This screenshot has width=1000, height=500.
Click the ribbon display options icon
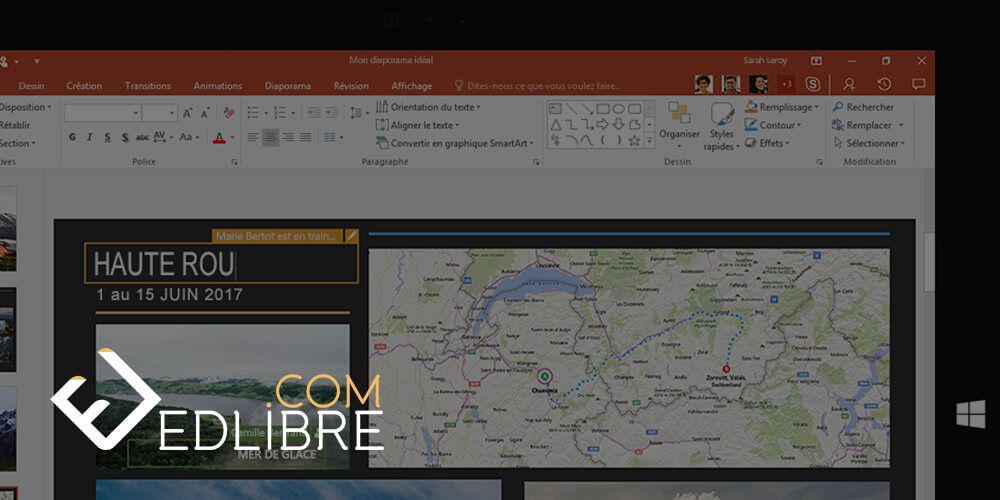[816, 61]
